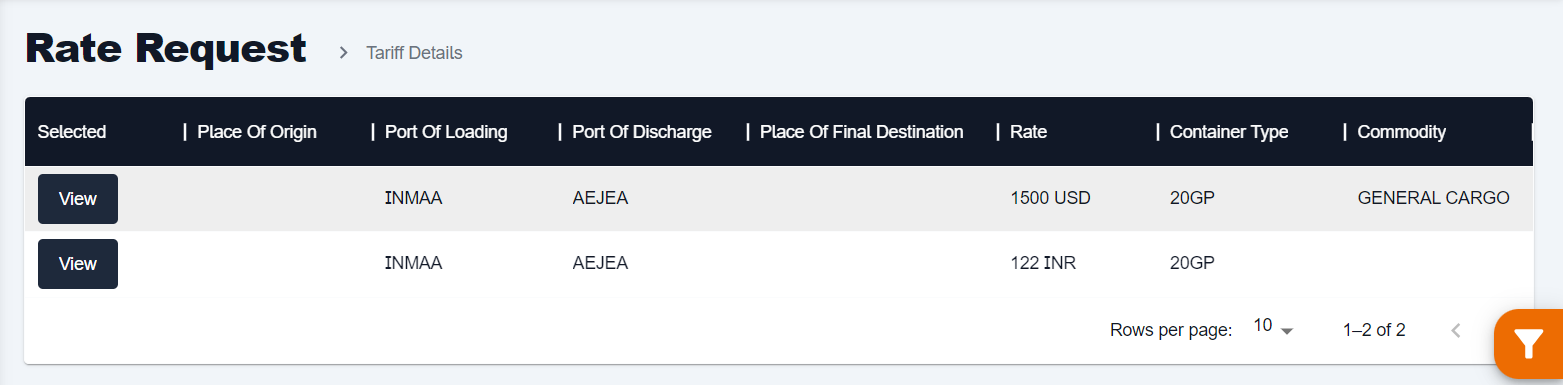Click the Selected column header
1563x385 pixels.
click(x=72, y=132)
